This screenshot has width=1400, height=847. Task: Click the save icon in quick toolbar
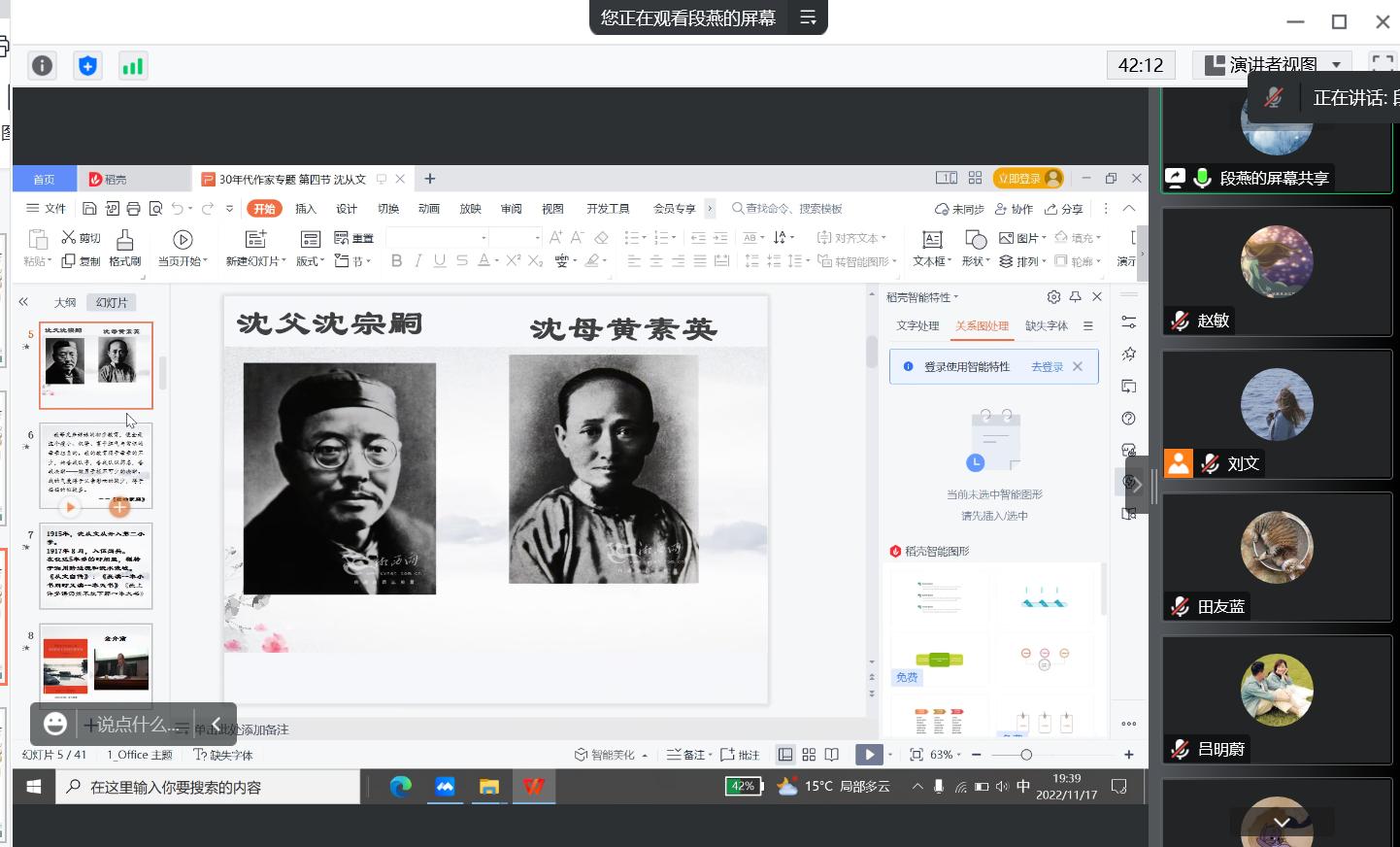[89, 209]
